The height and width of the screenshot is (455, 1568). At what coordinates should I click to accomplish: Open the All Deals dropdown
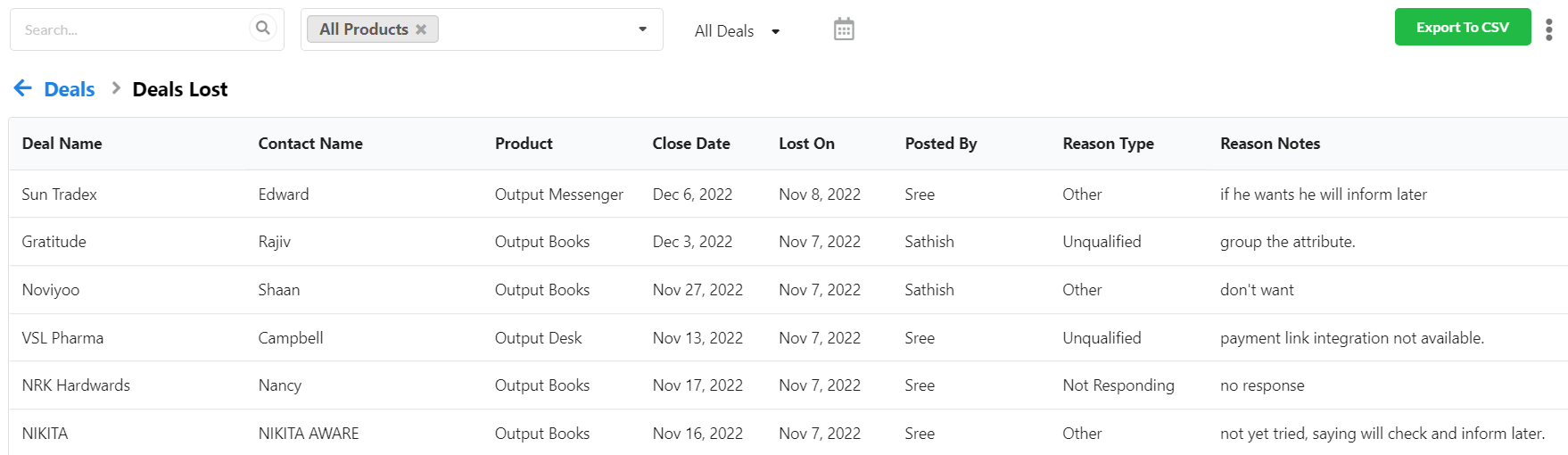pos(737,31)
